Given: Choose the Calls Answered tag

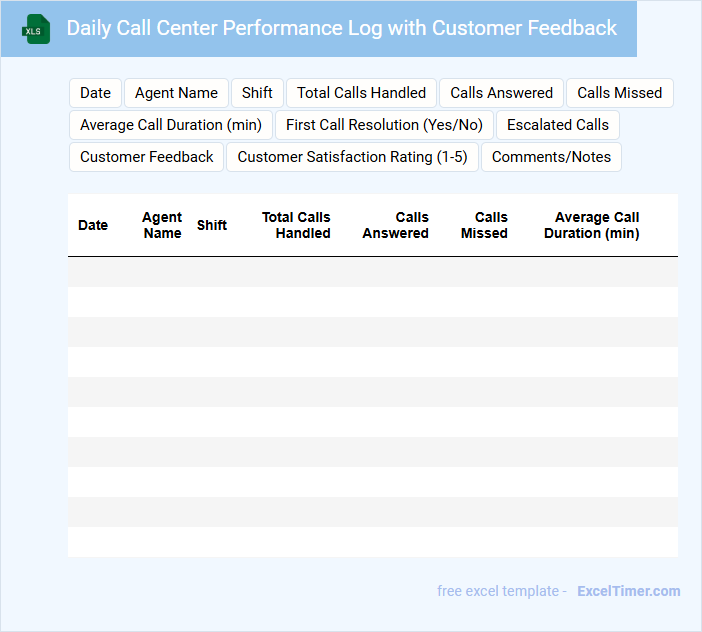Looking at the screenshot, I should [x=501, y=93].
